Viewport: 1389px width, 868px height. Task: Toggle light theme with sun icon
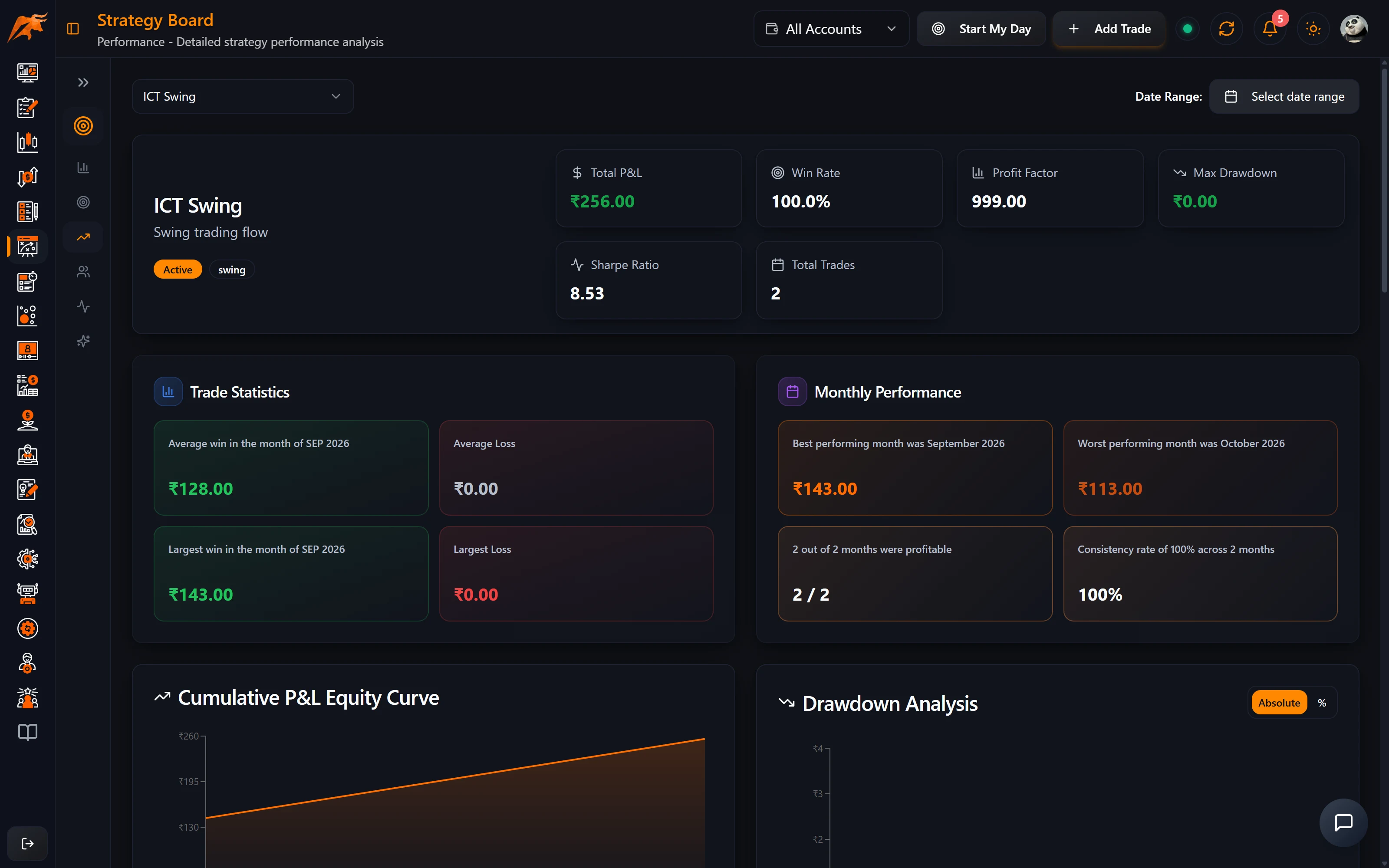pyautogui.click(x=1313, y=29)
